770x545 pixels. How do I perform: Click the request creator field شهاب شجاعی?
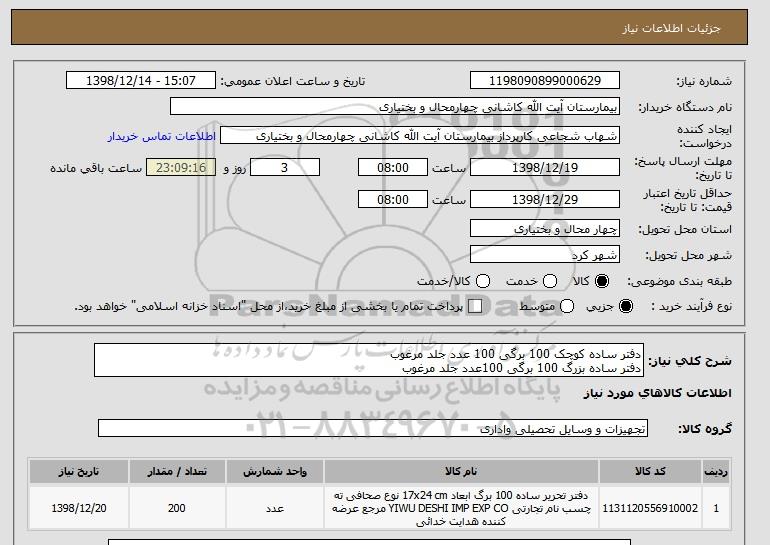[419, 136]
